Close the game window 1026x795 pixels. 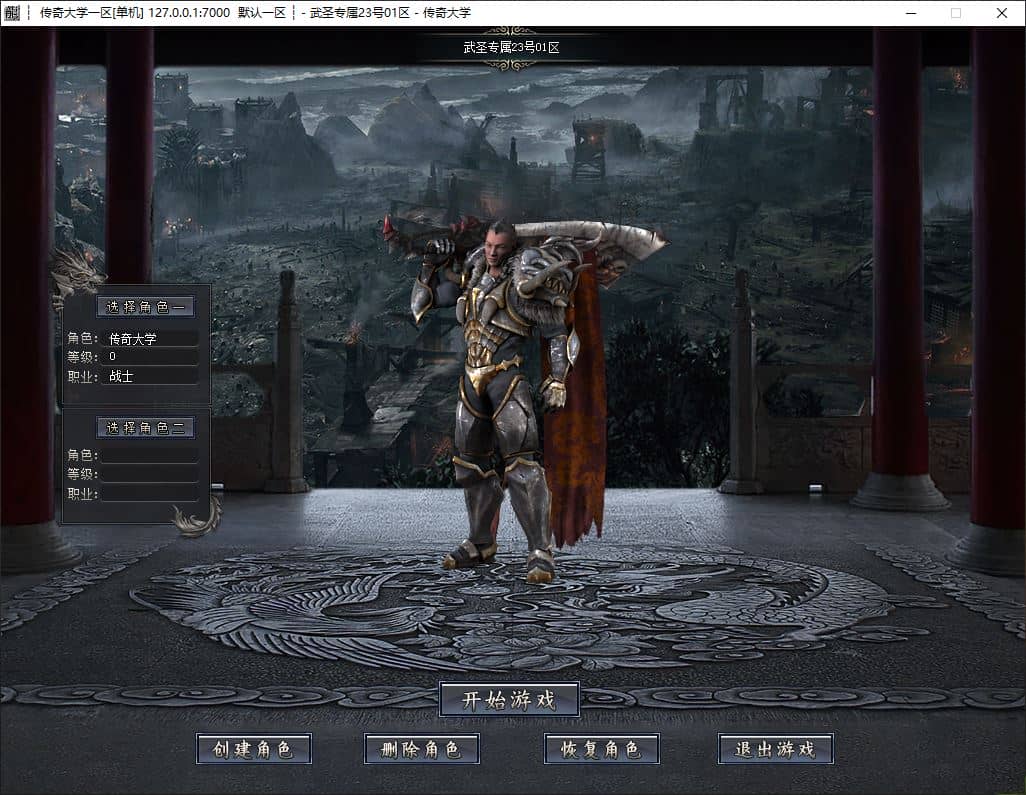coord(1002,12)
